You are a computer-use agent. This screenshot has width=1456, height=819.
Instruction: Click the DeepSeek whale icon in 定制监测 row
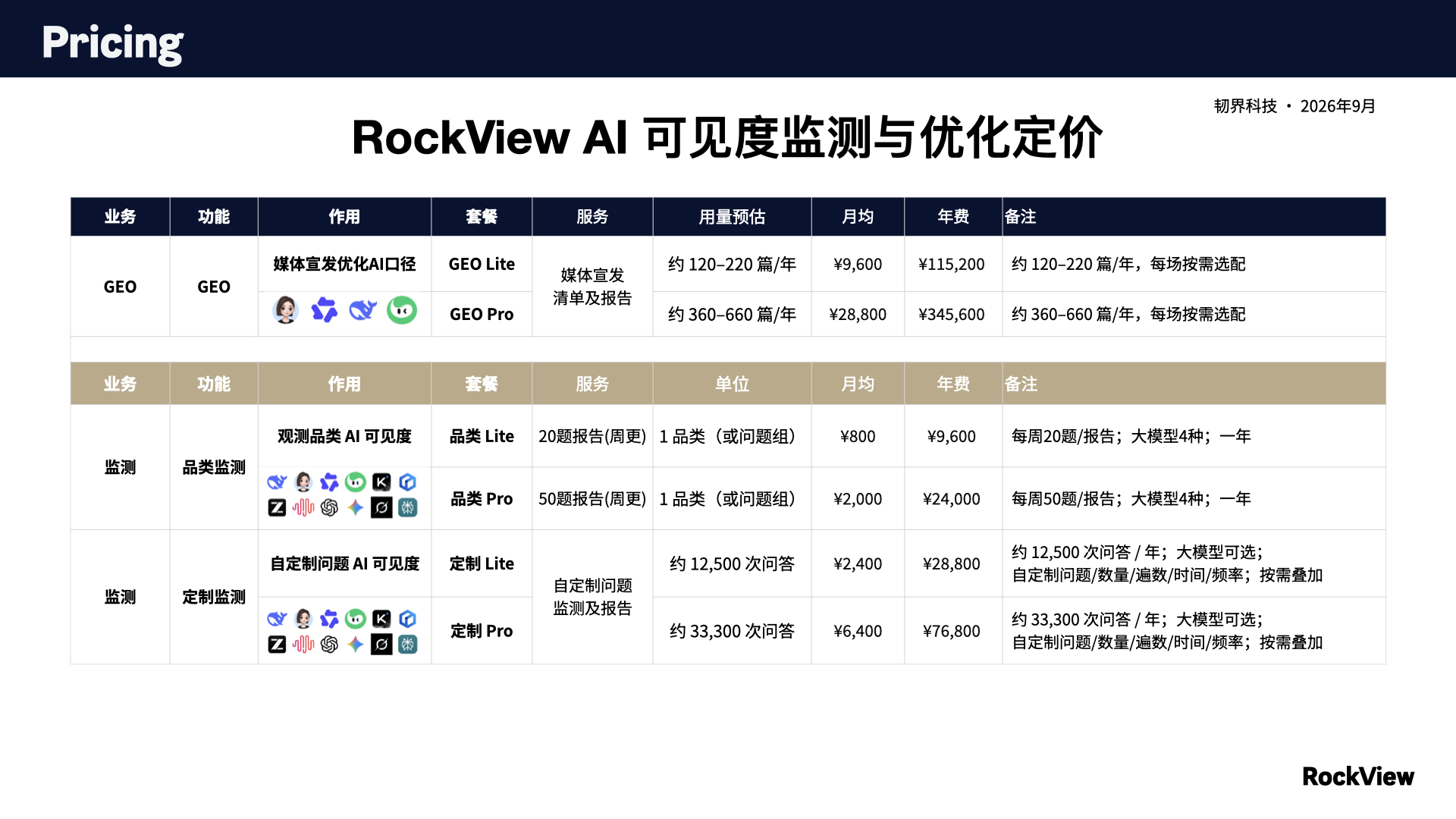pos(277,619)
